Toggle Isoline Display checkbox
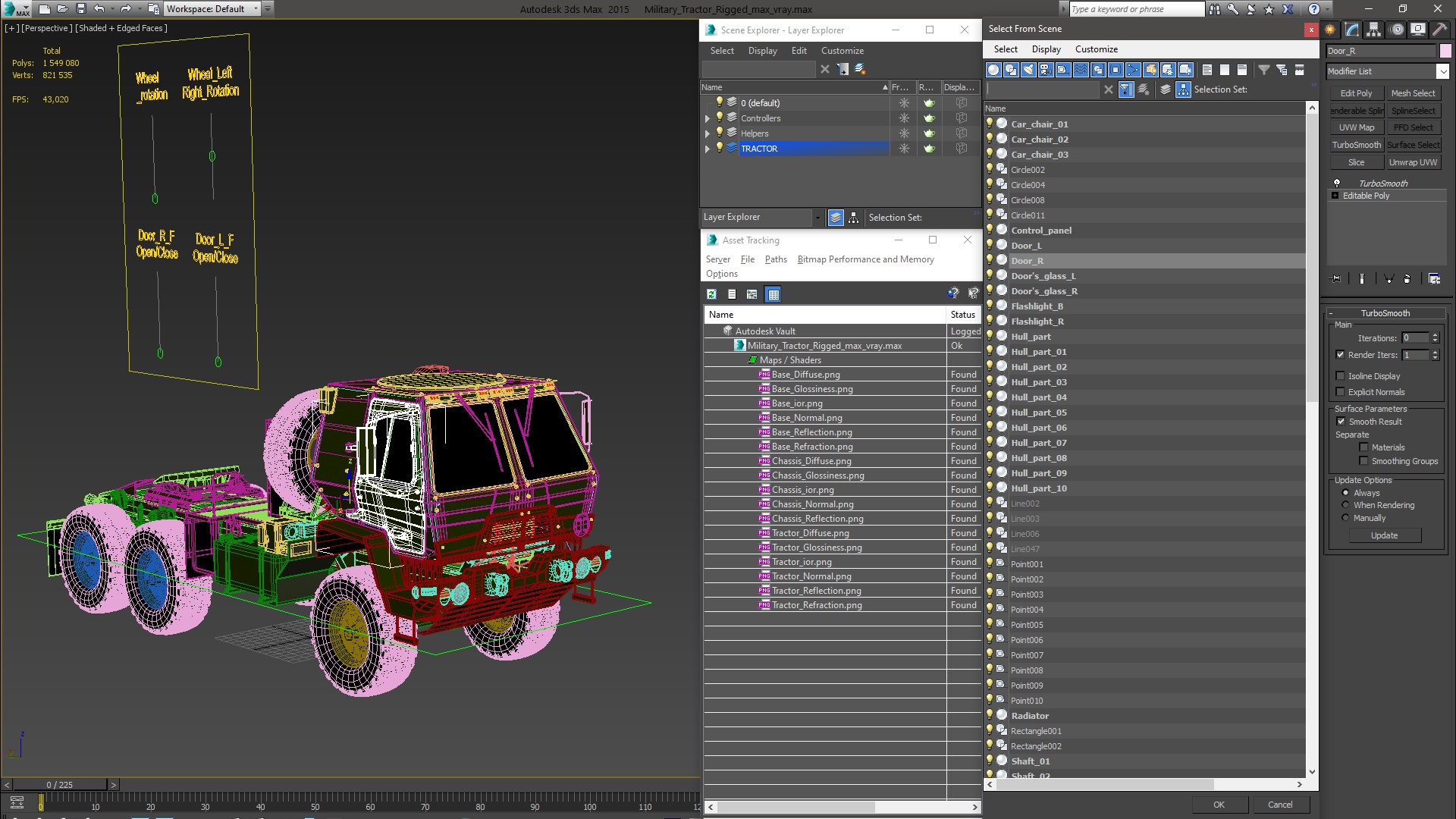Screen dimensions: 1456x819 (1340, 376)
